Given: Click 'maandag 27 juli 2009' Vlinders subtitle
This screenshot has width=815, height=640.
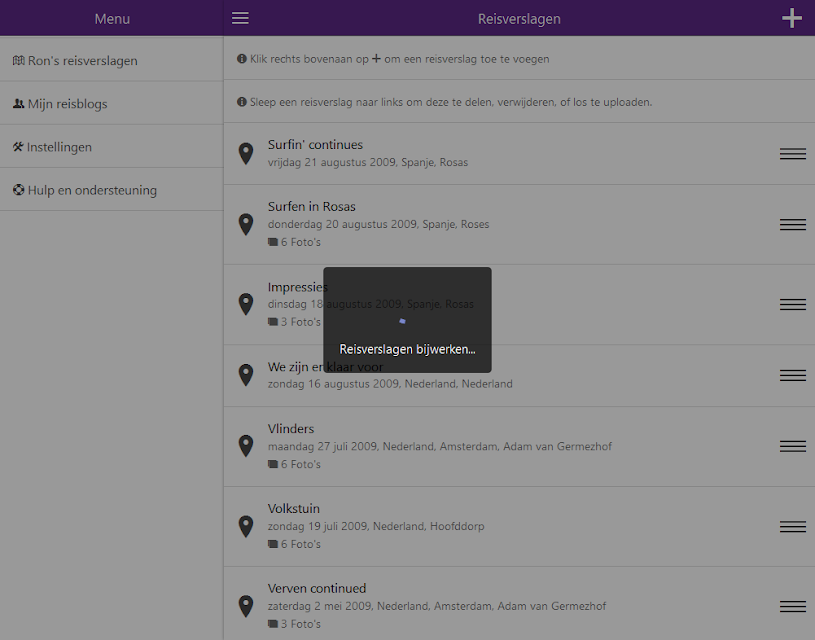Looking at the screenshot, I should coord(440,446).
